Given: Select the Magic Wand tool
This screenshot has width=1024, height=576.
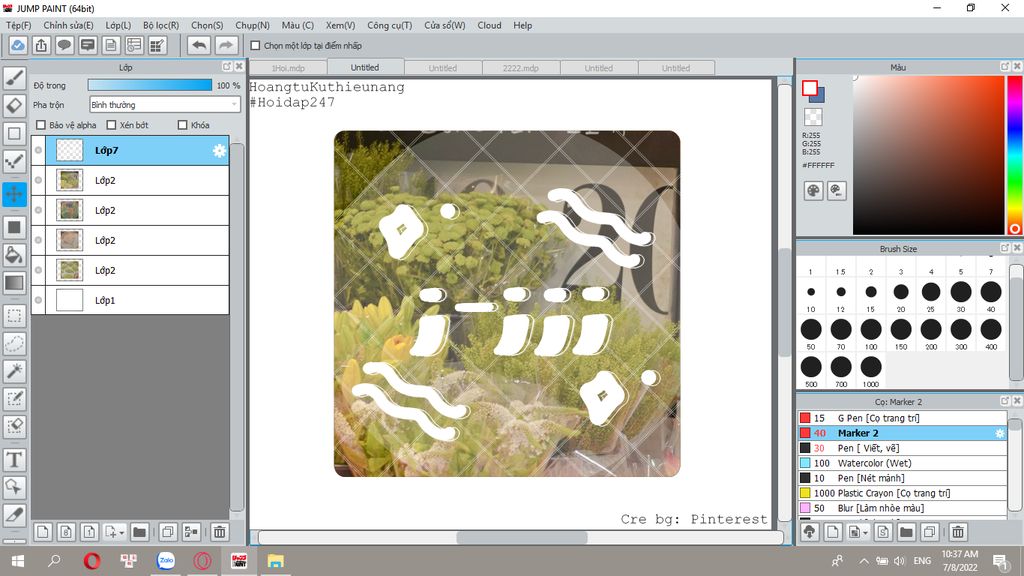Looking at the screenshot, I should point(14,371).
